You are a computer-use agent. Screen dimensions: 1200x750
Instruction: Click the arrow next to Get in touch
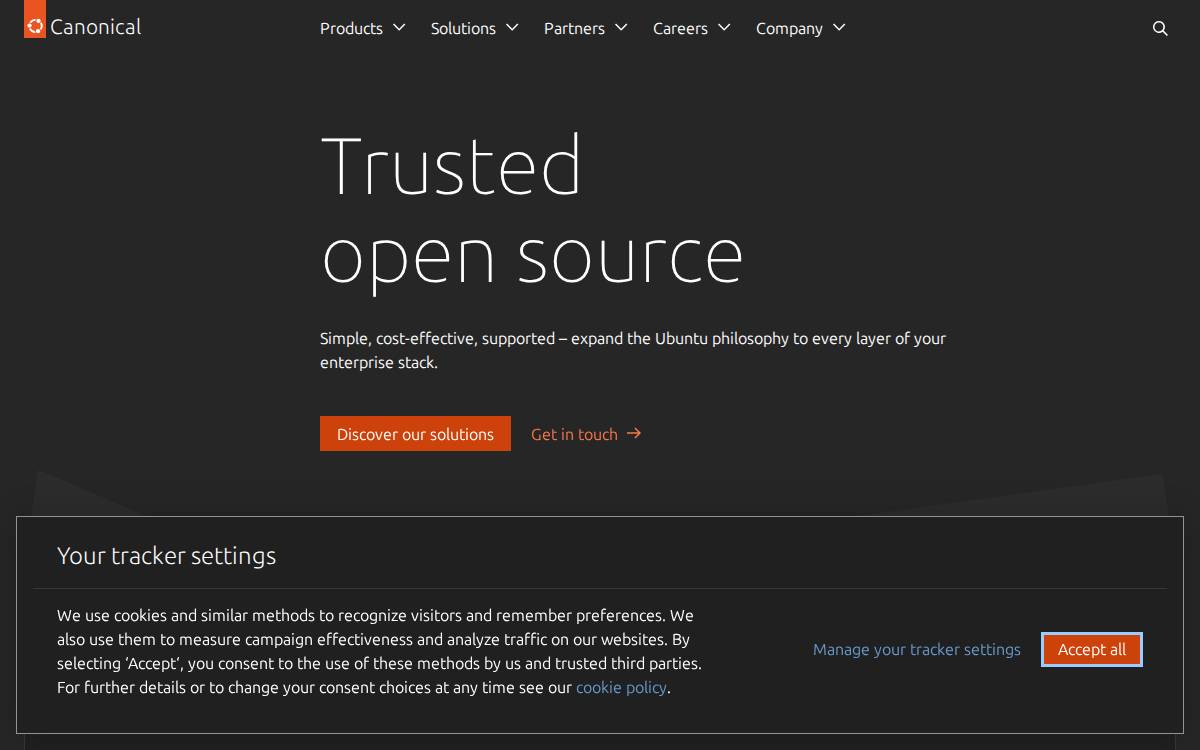634,434
